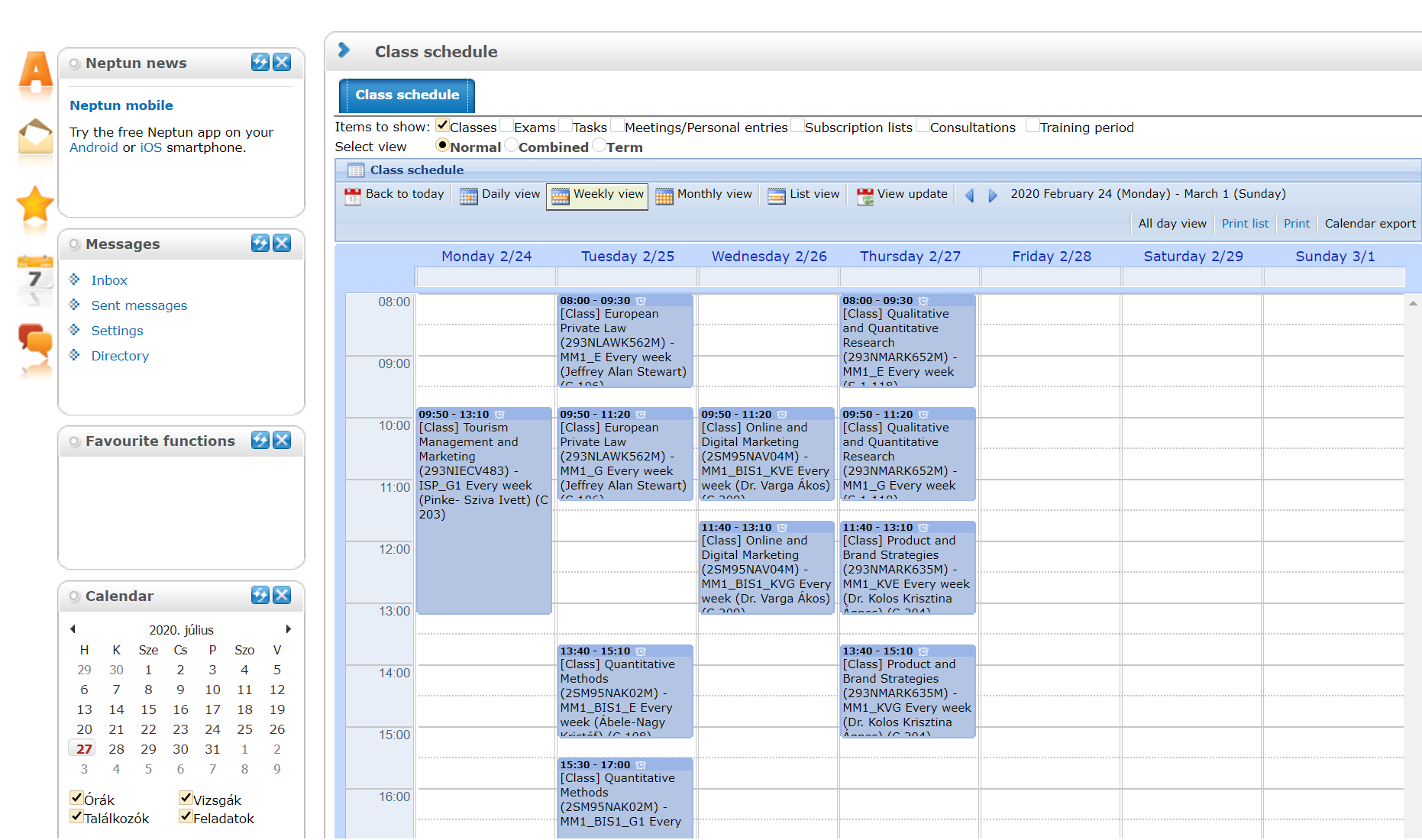This screenshot has width=1422, height=840.
Task: Show previous month in Calendar panel
Action: (73, 629)
